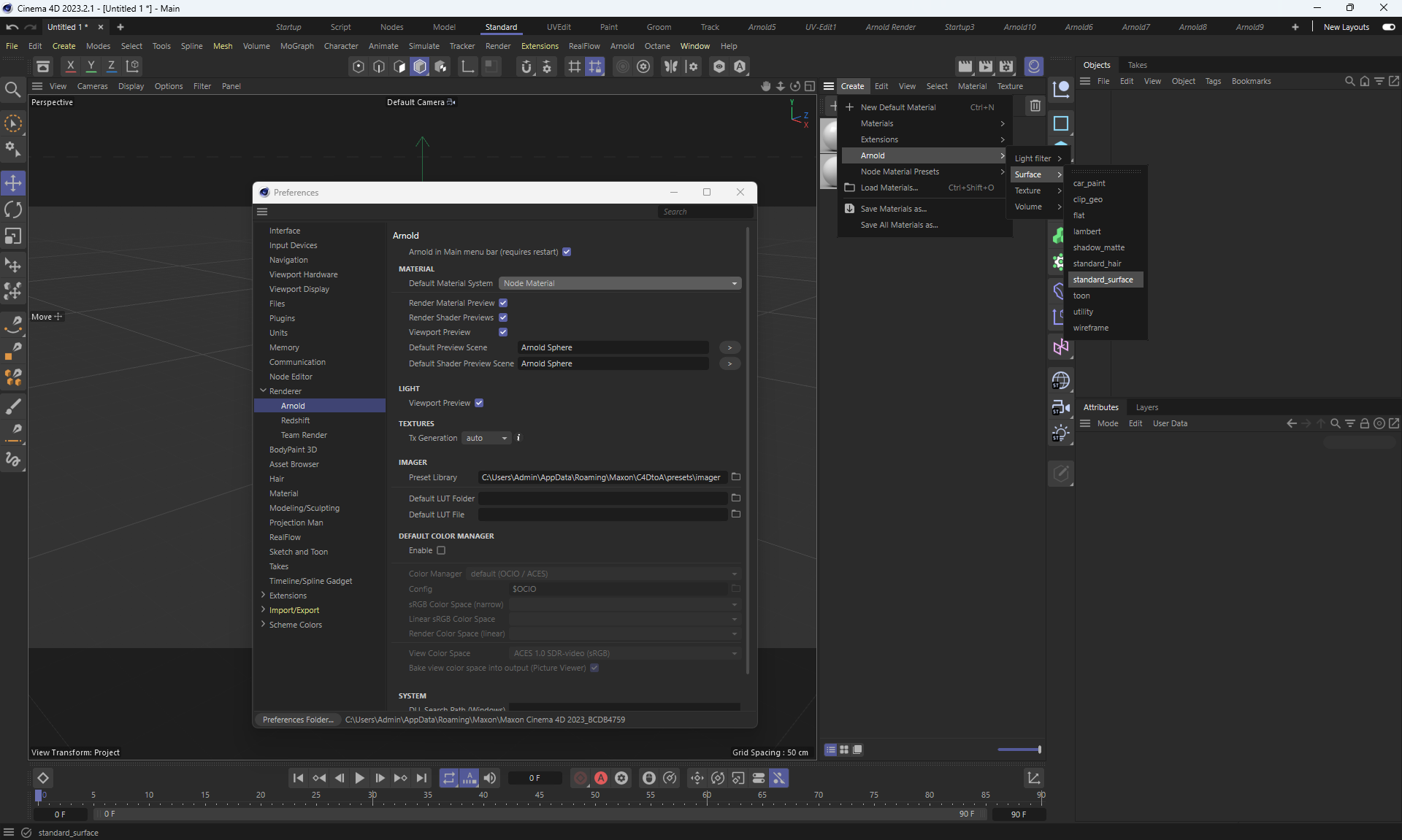Open the Tx Generation auto dropdown
Image resolution: width=1402 pixels, height=840 pixels.
point(486,438)
